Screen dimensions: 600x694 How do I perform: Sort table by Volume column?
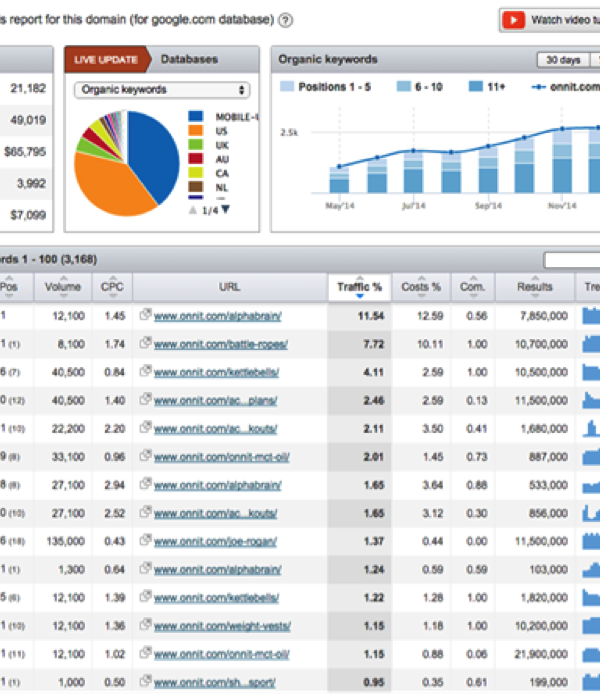[63, 288]
